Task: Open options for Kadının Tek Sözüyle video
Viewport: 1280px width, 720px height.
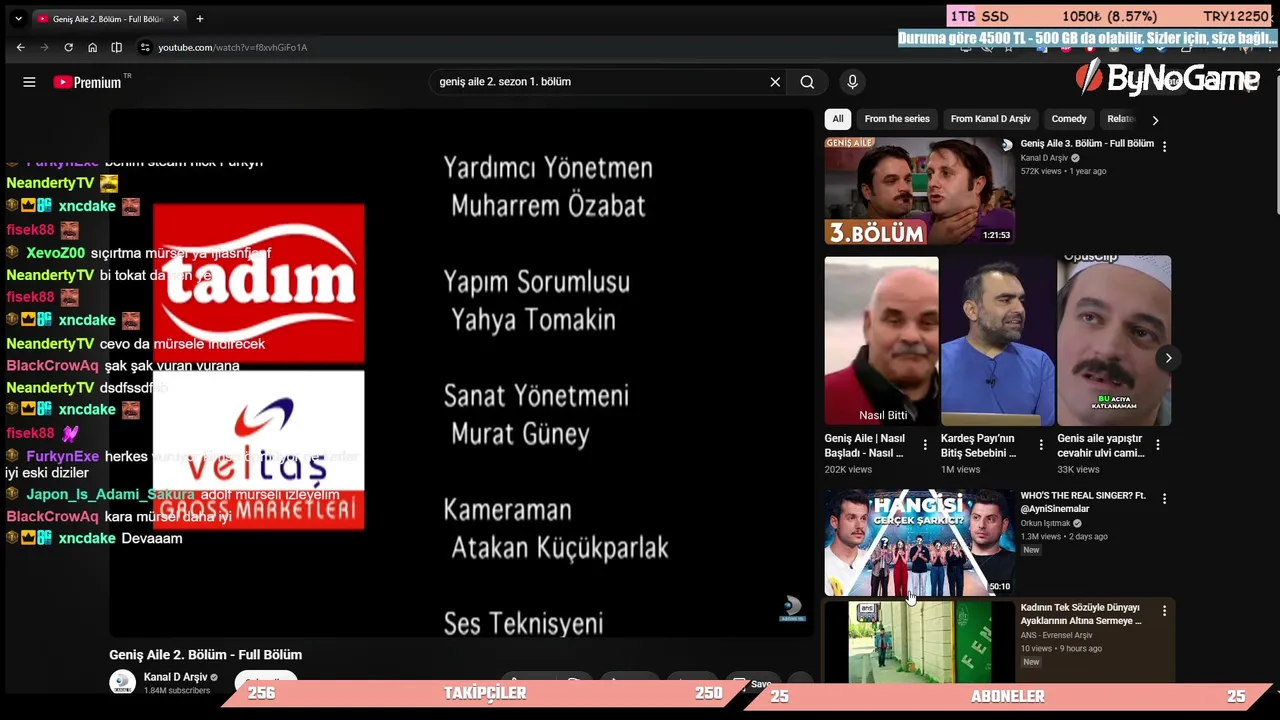Action: 1164,610
